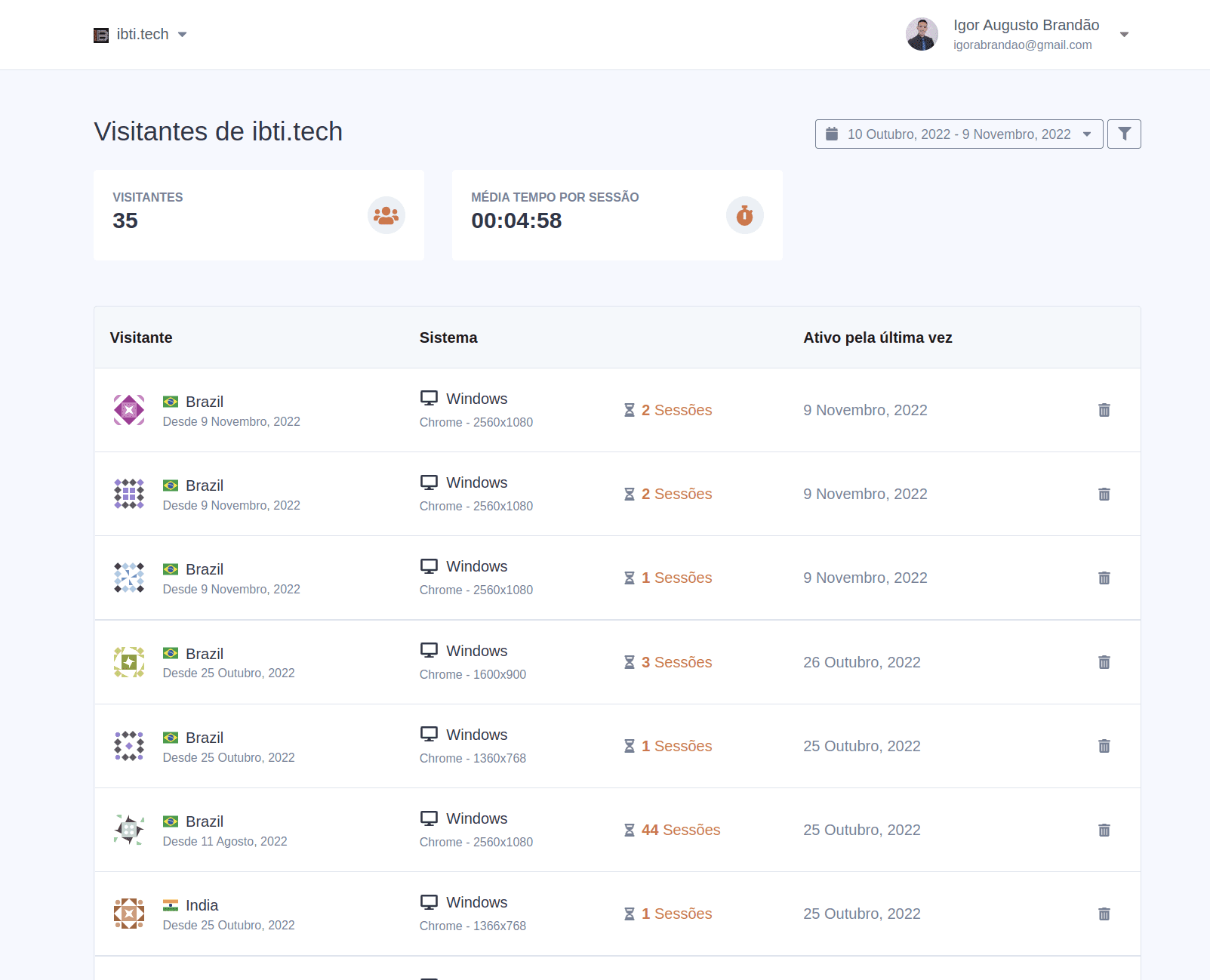The image size is (1210, 980).
Task: Click the visitors group icon
Action: click(386, 216)
